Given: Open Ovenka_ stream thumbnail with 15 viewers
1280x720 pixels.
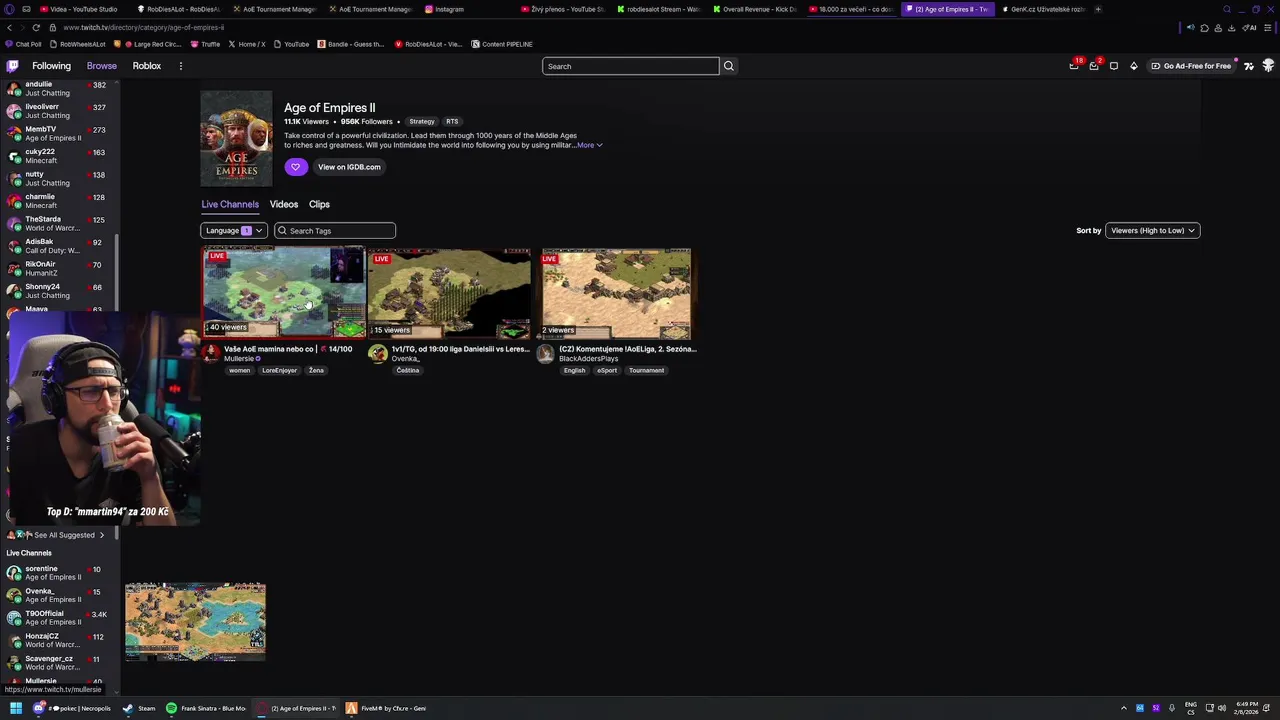Looking at the screenshot, I should pyautogui.click(x=449, y=293).
